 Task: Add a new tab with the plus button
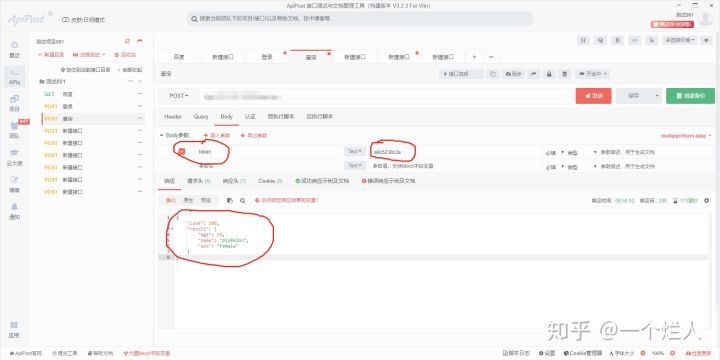(475, 57)
